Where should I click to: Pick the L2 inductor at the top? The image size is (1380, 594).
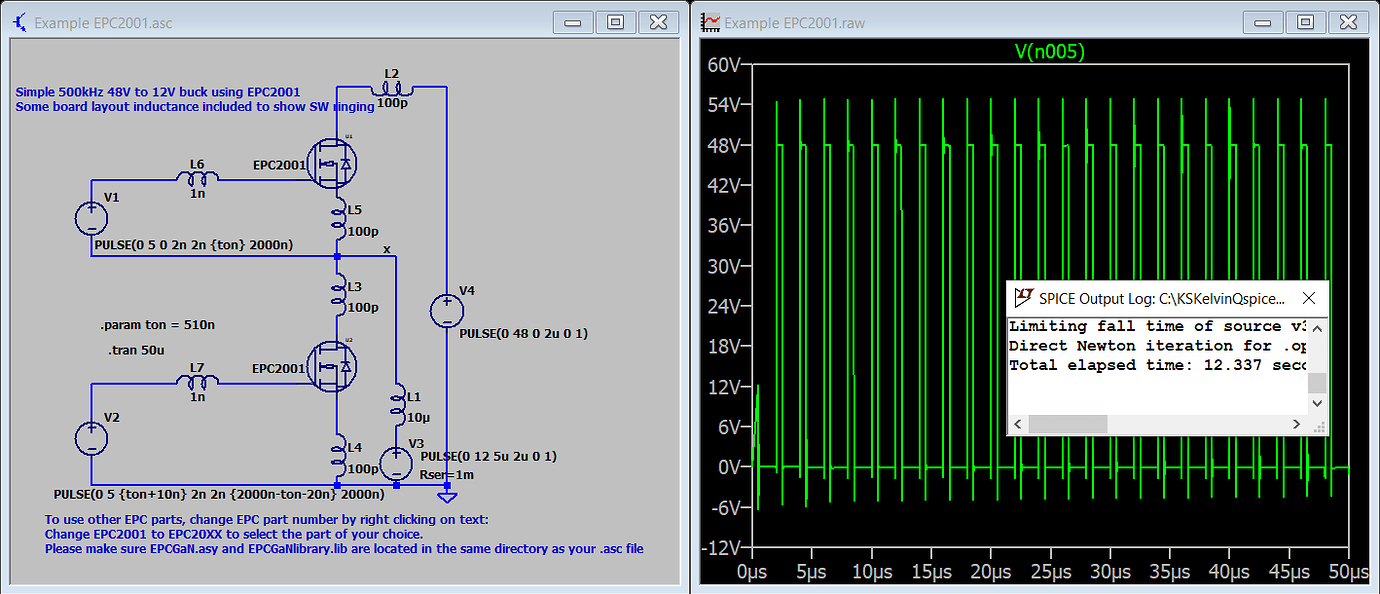390,87
